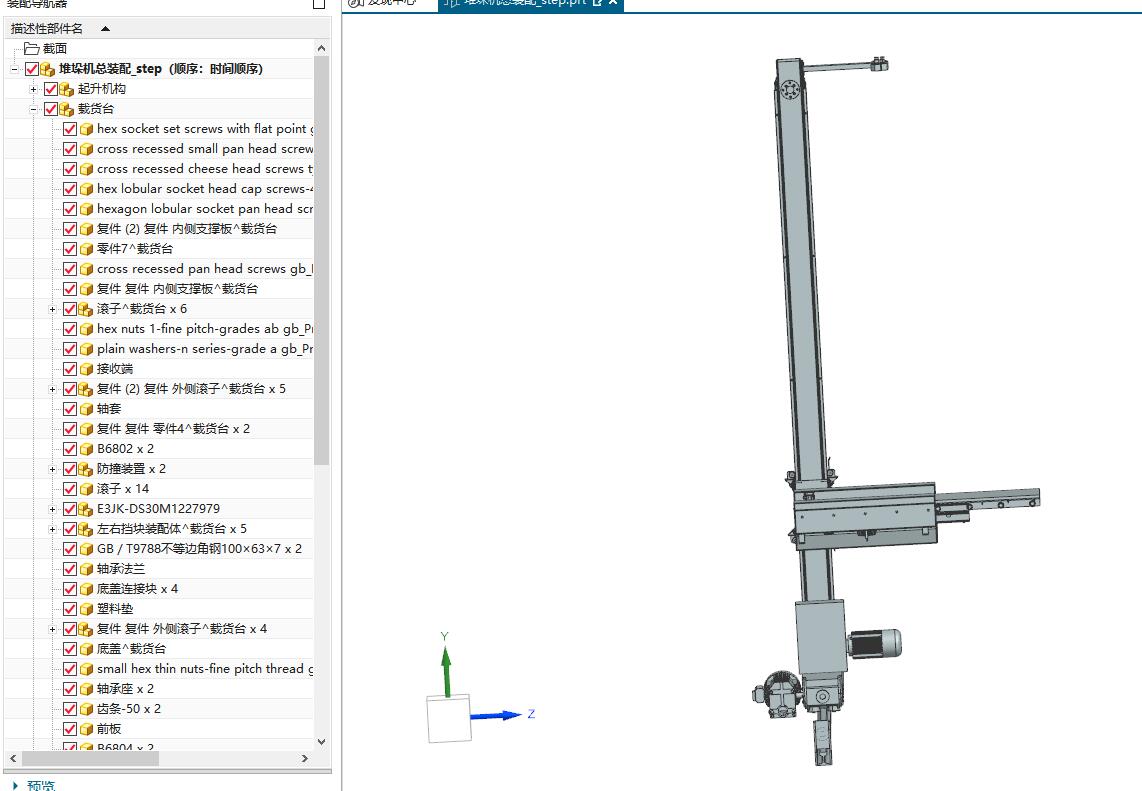Select cross recessed cheese head screws row
Viewport: 1142px width, 791px height.
(159, 169)
